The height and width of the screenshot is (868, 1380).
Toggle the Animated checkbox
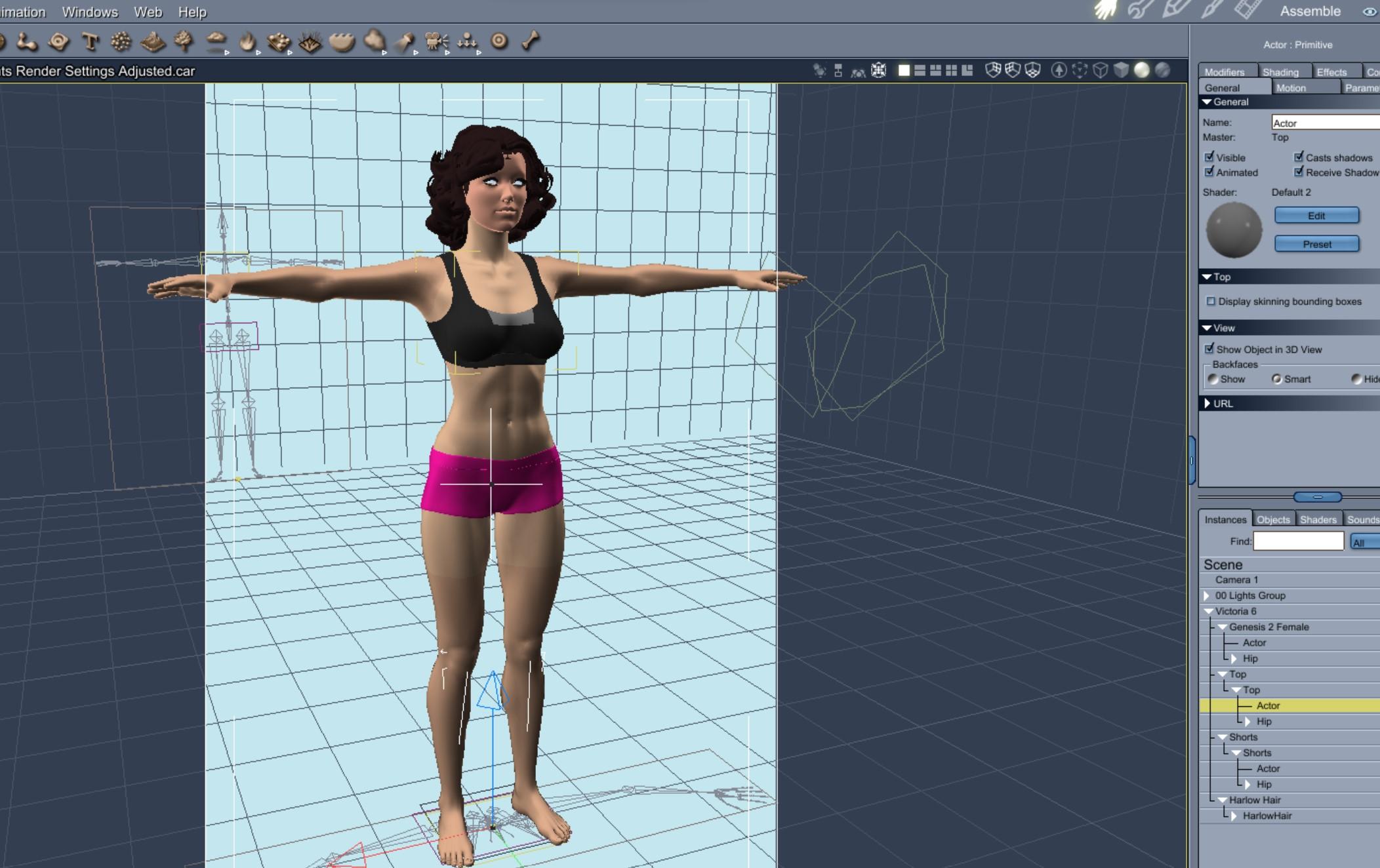pos(1209,172)
